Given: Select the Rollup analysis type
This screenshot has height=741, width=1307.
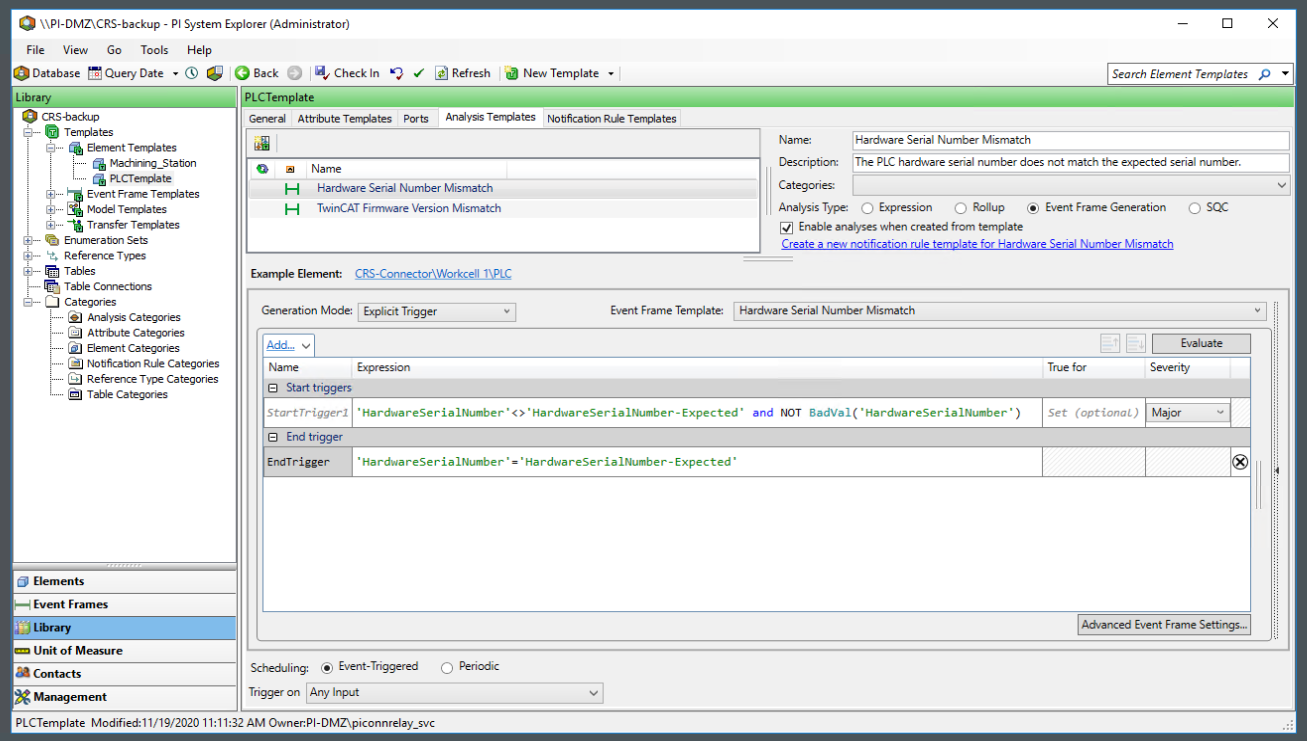Looking at the screenshot, I should click(x=960, y=208).
